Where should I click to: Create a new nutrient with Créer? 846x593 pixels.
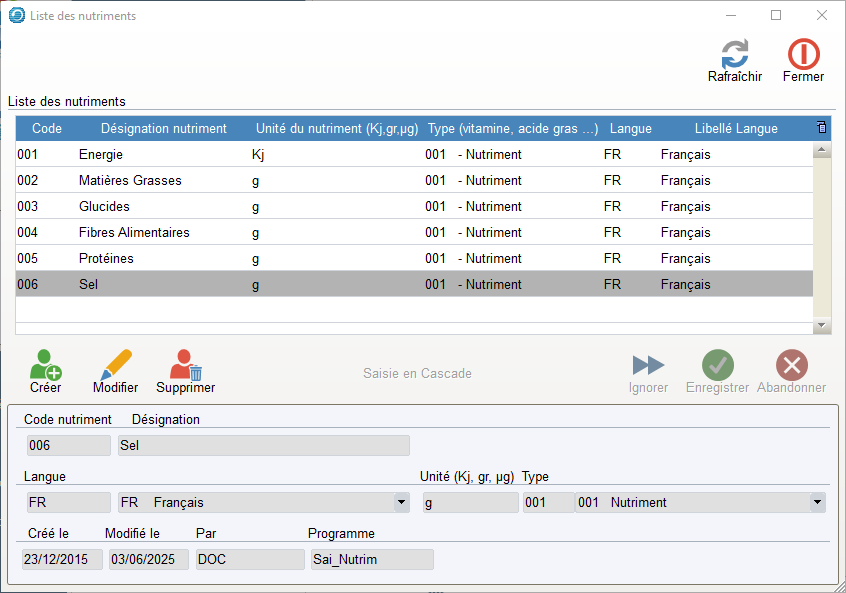(46, 366)
